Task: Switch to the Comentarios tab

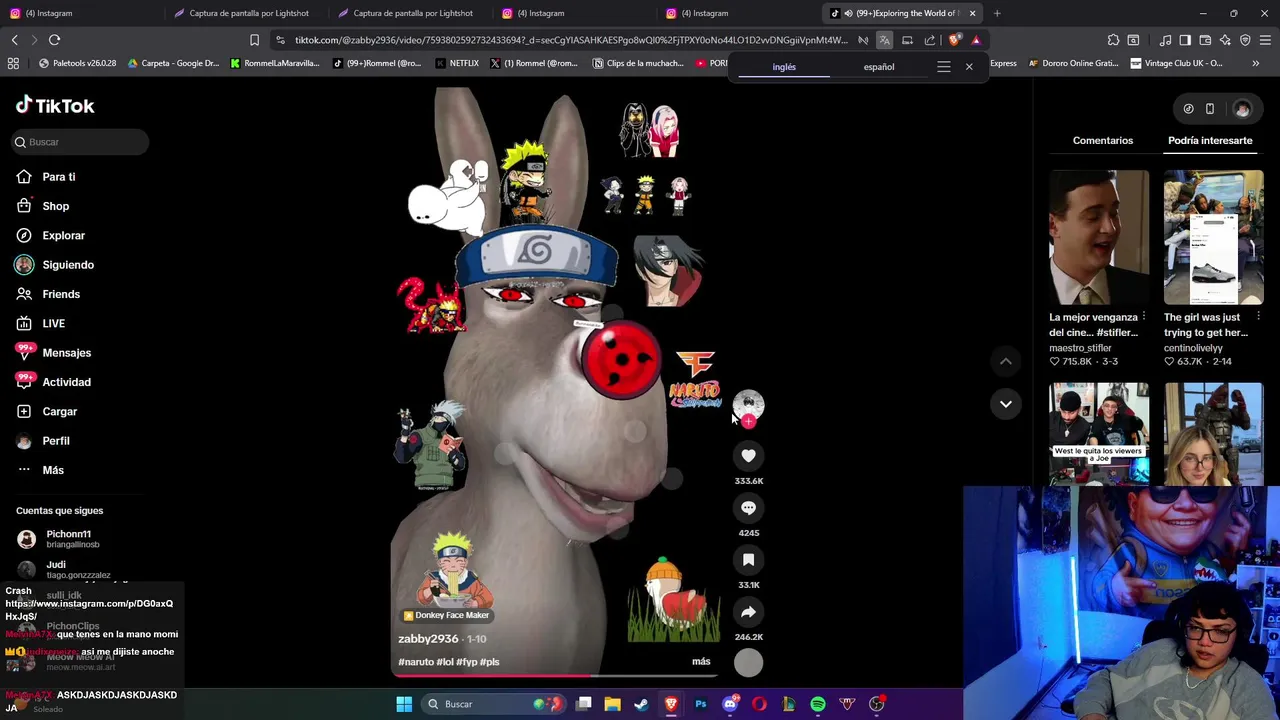Action: pos(1103,141)
